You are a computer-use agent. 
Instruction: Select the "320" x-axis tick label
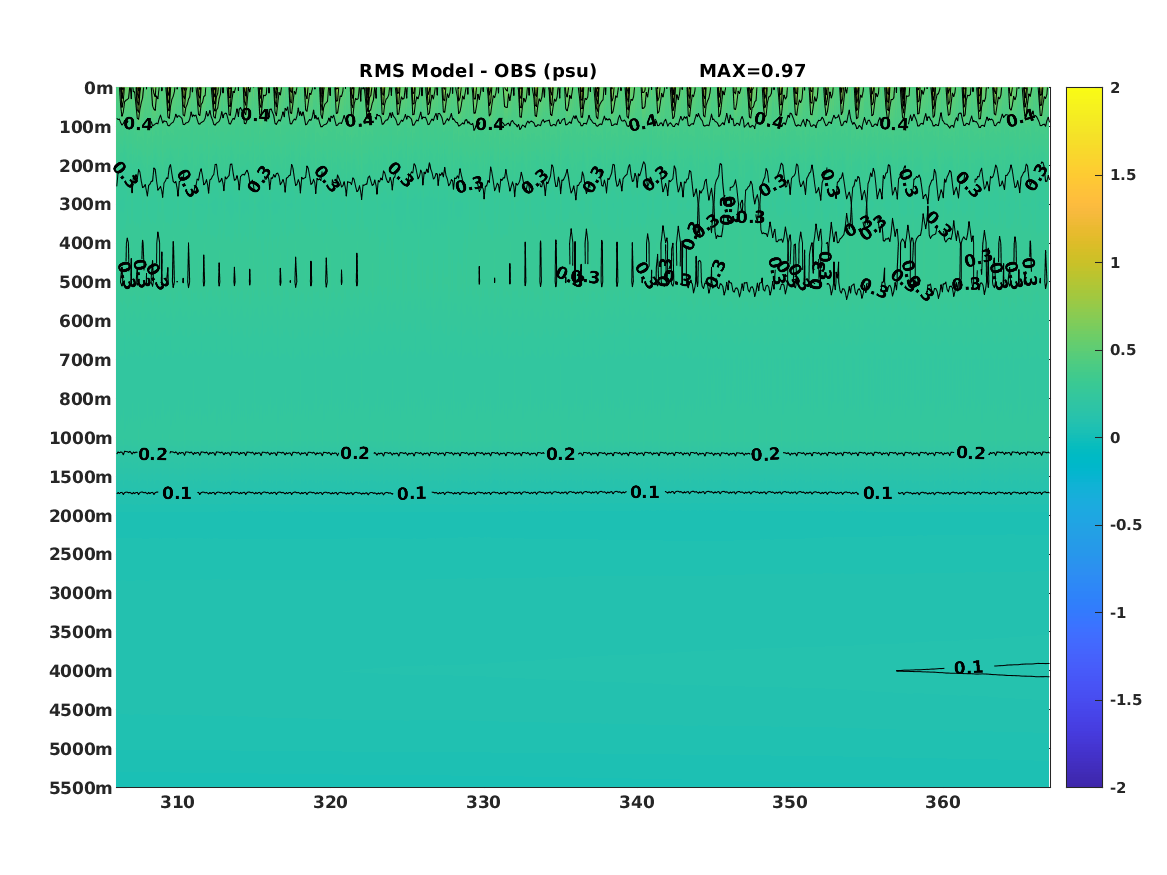point(330,803)
